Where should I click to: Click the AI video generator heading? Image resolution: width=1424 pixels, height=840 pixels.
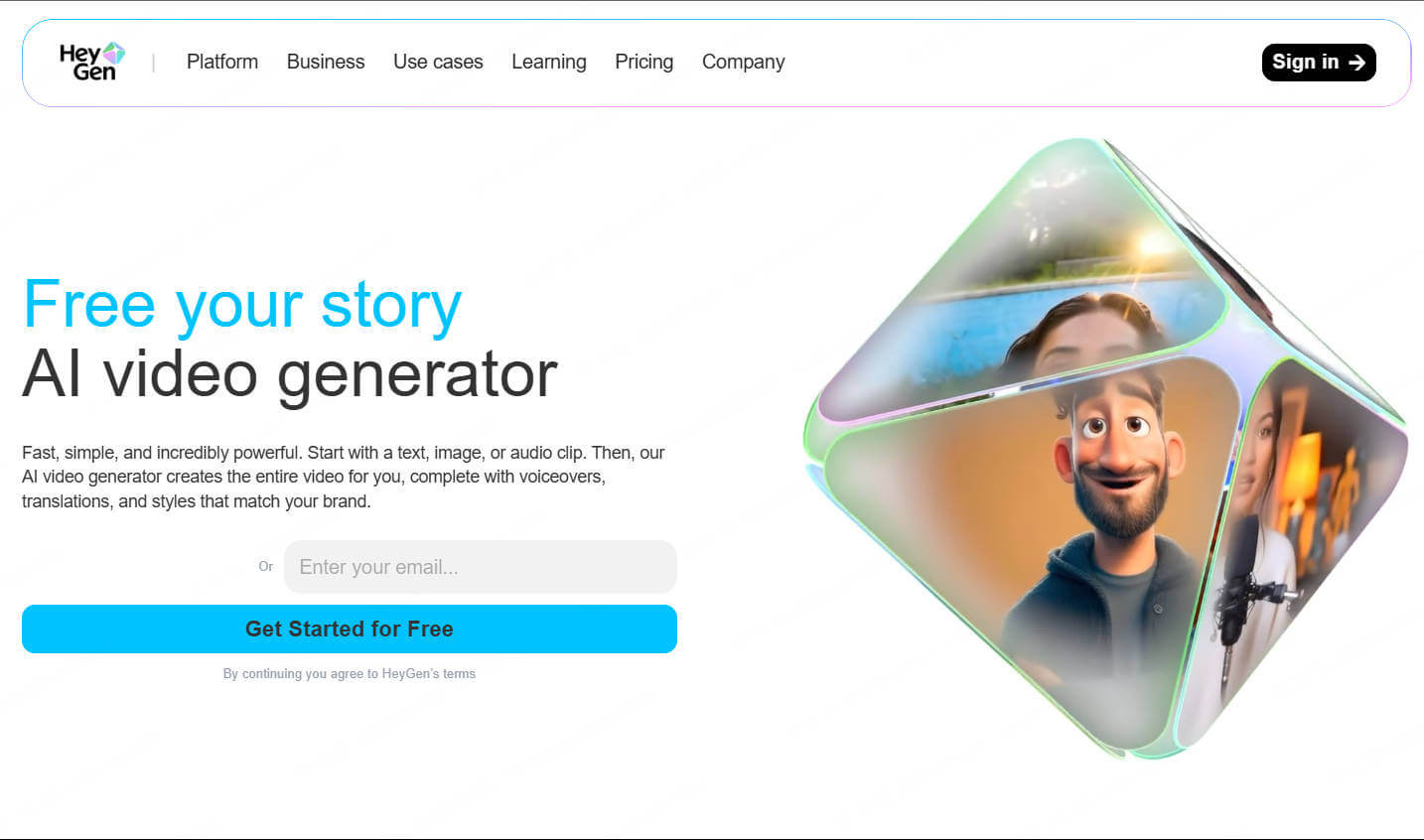[x=290, y=374]
